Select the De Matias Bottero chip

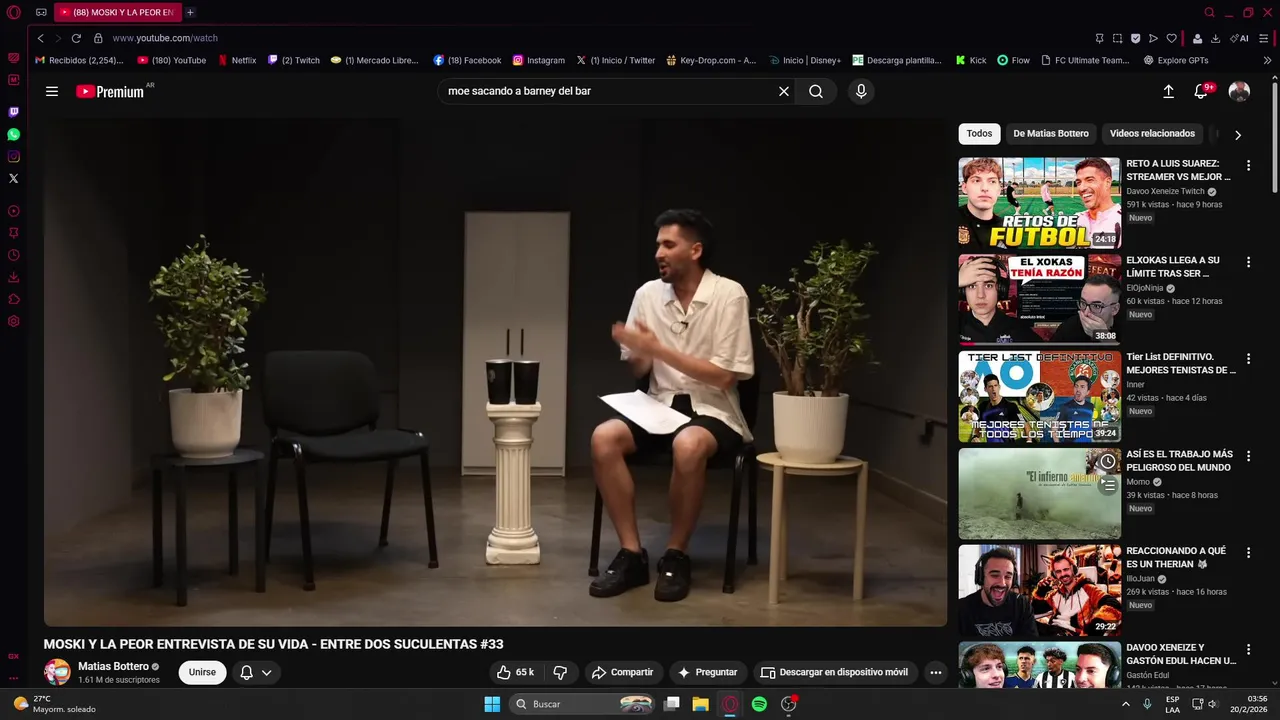click(x=1051, y=133)
